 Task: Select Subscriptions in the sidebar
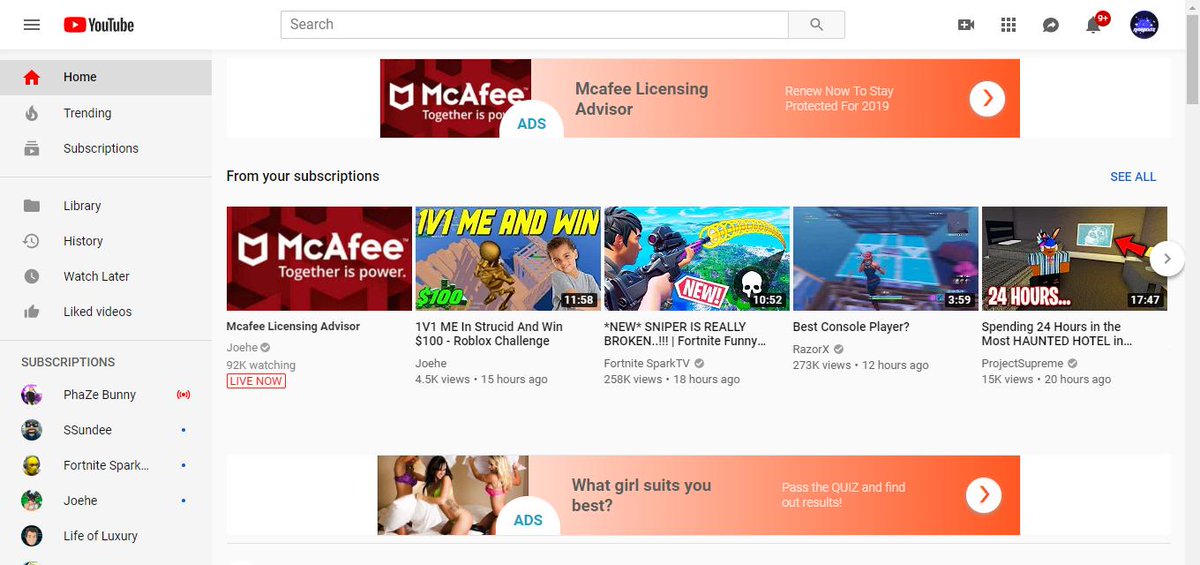click(x=106, y=148)
